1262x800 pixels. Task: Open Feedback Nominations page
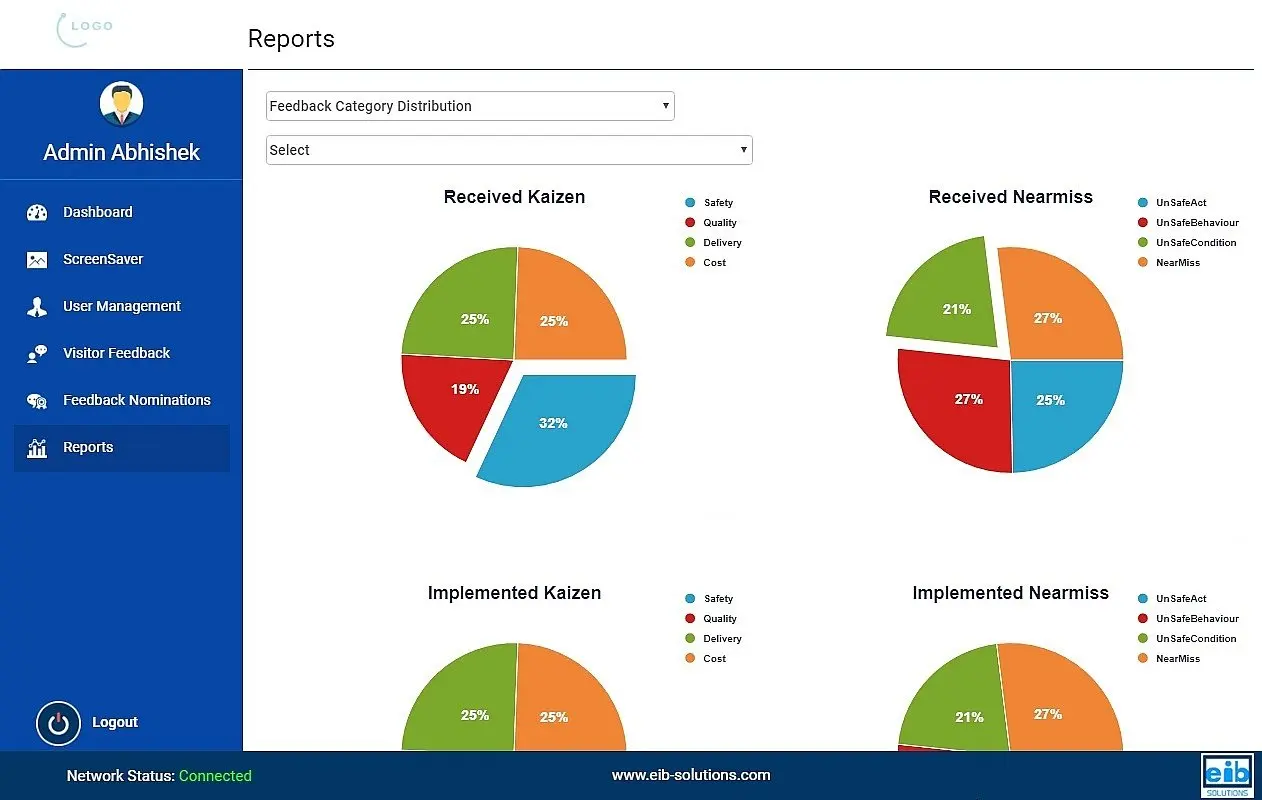(122, 400)
